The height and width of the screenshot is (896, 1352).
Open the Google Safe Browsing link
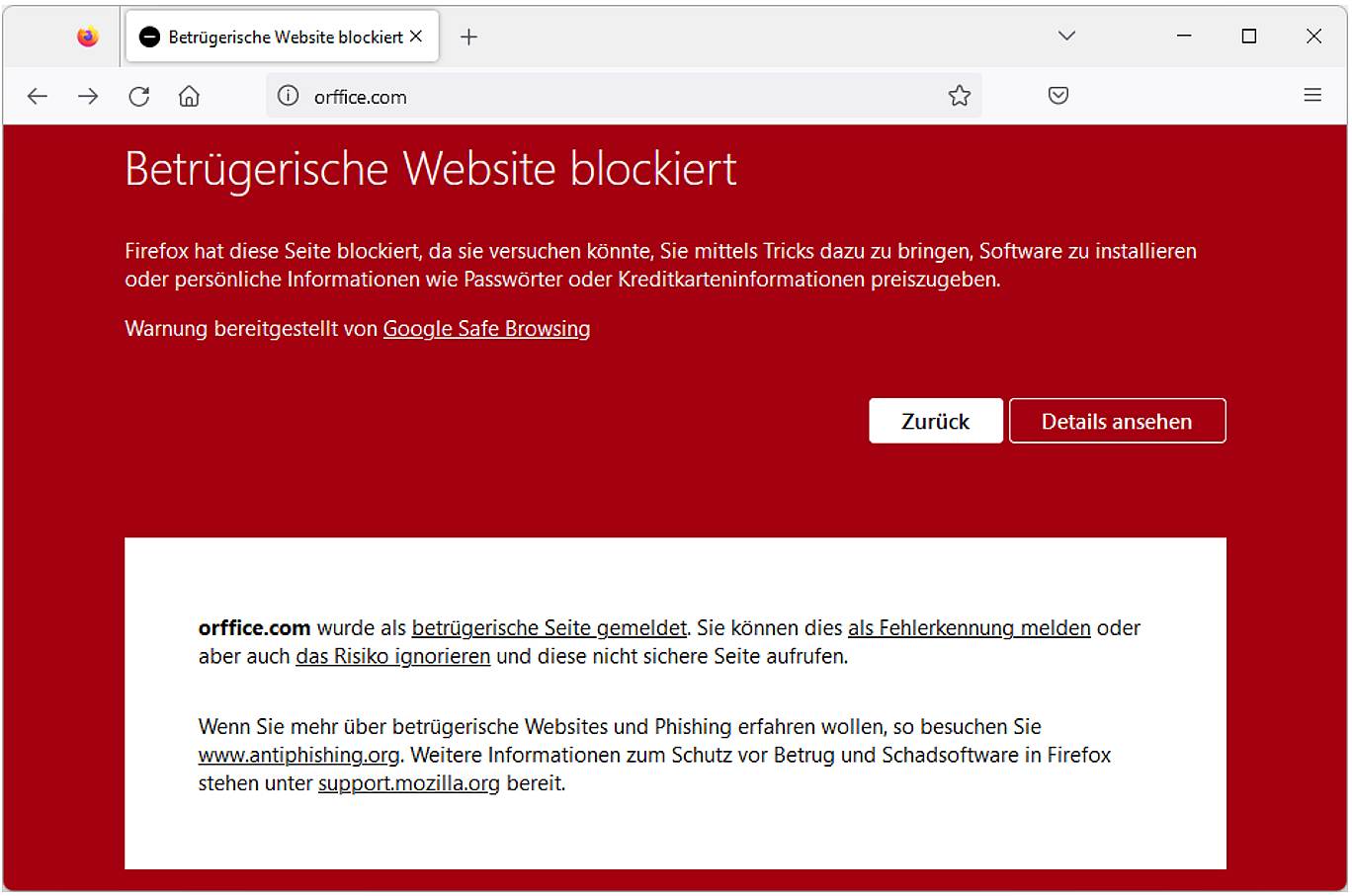(x=486, y=329)
